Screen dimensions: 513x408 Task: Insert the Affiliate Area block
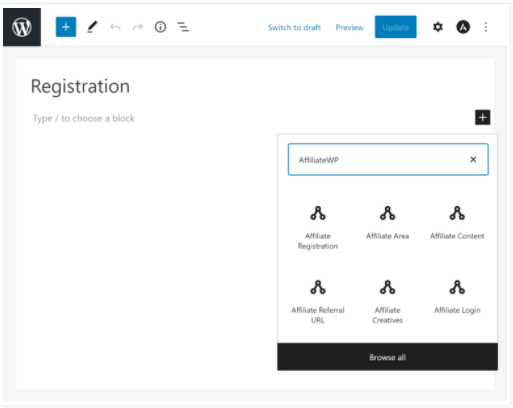tap(387, 223)
